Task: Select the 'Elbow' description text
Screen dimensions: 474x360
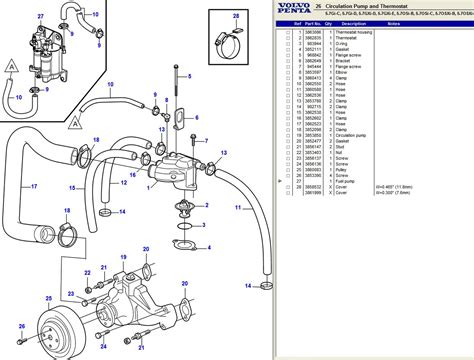Action: pos(341,73)
